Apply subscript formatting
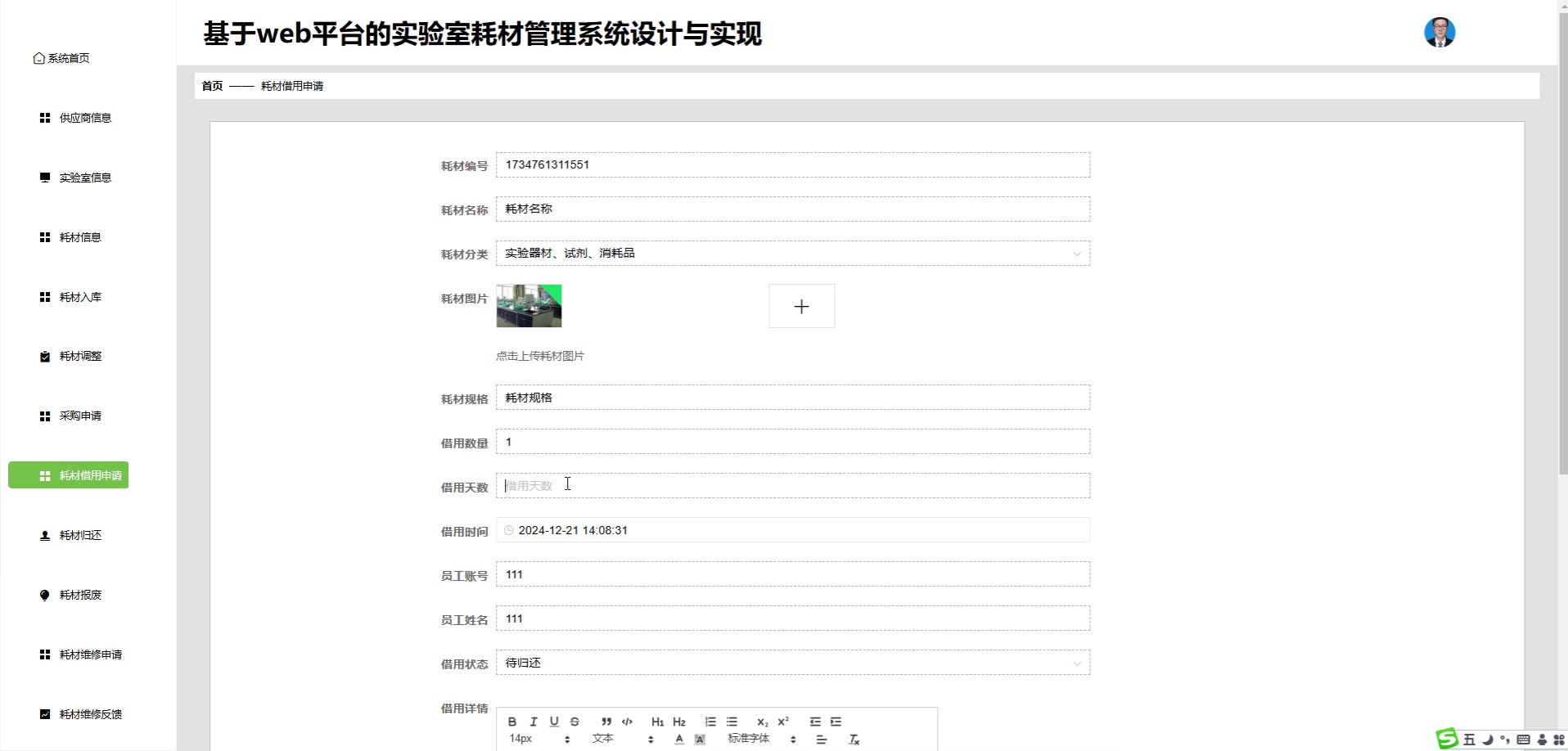Viewport: 1568px width, 751px height. point(763,722)
